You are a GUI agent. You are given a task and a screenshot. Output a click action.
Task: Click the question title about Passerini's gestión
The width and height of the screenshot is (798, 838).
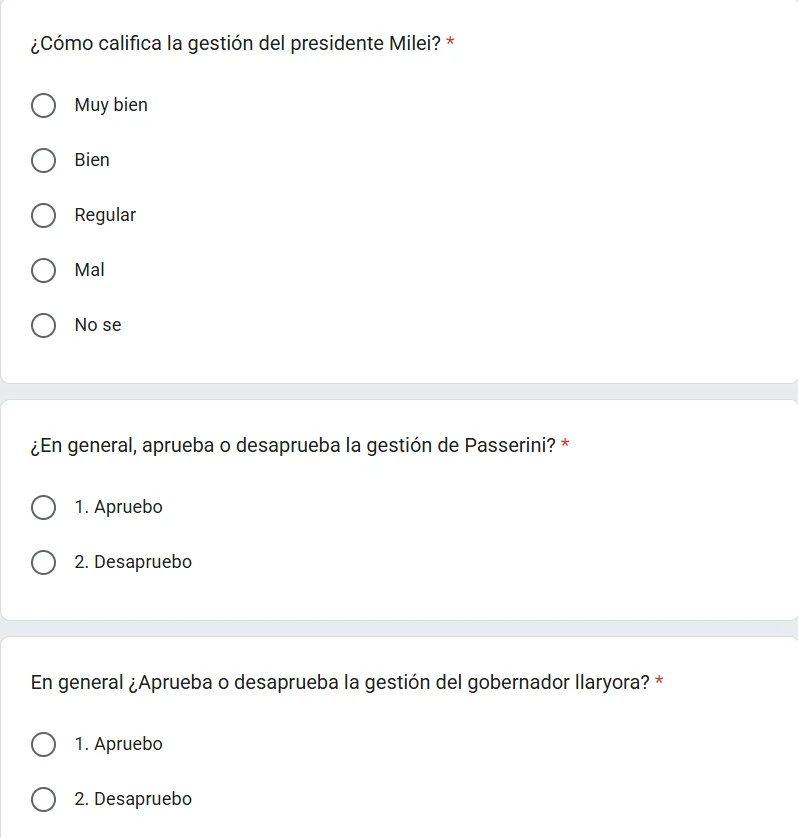click(293, 446)
